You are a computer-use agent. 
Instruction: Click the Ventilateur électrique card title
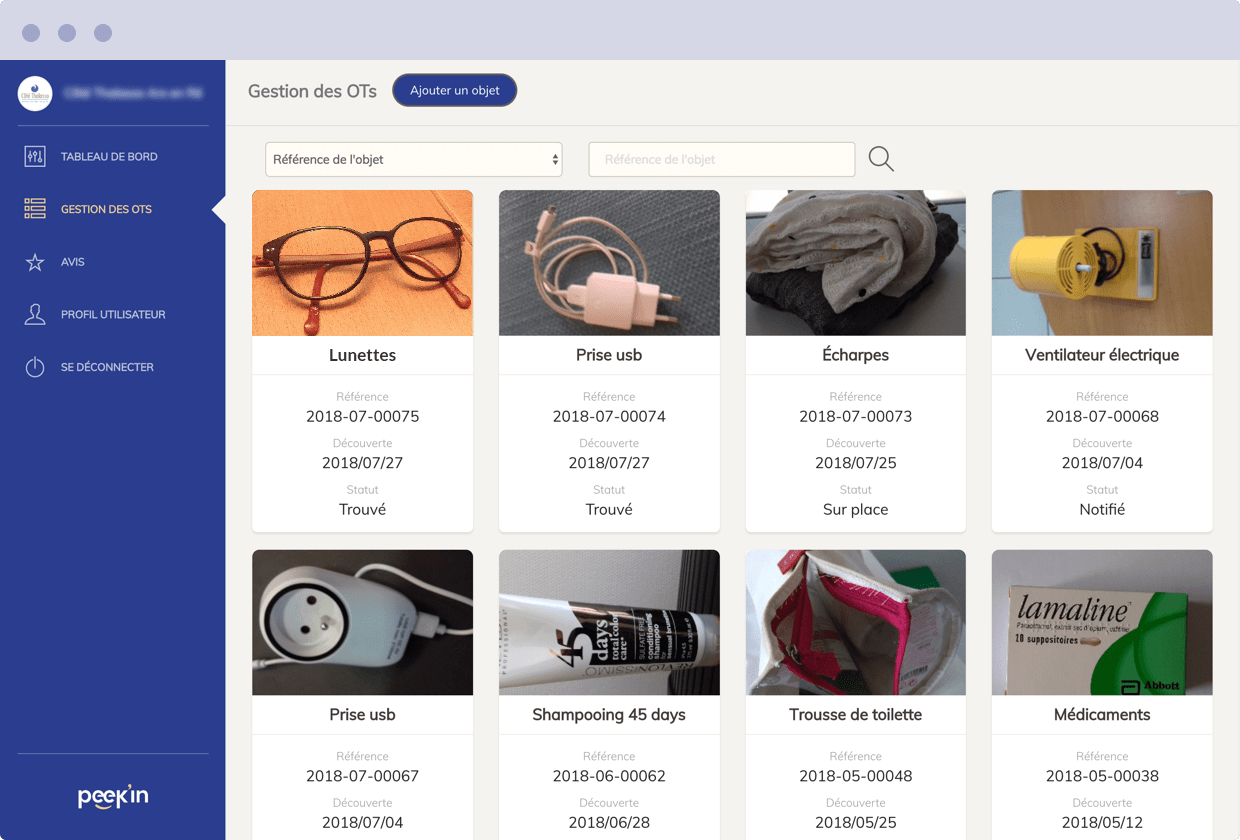pos(1102,355)
